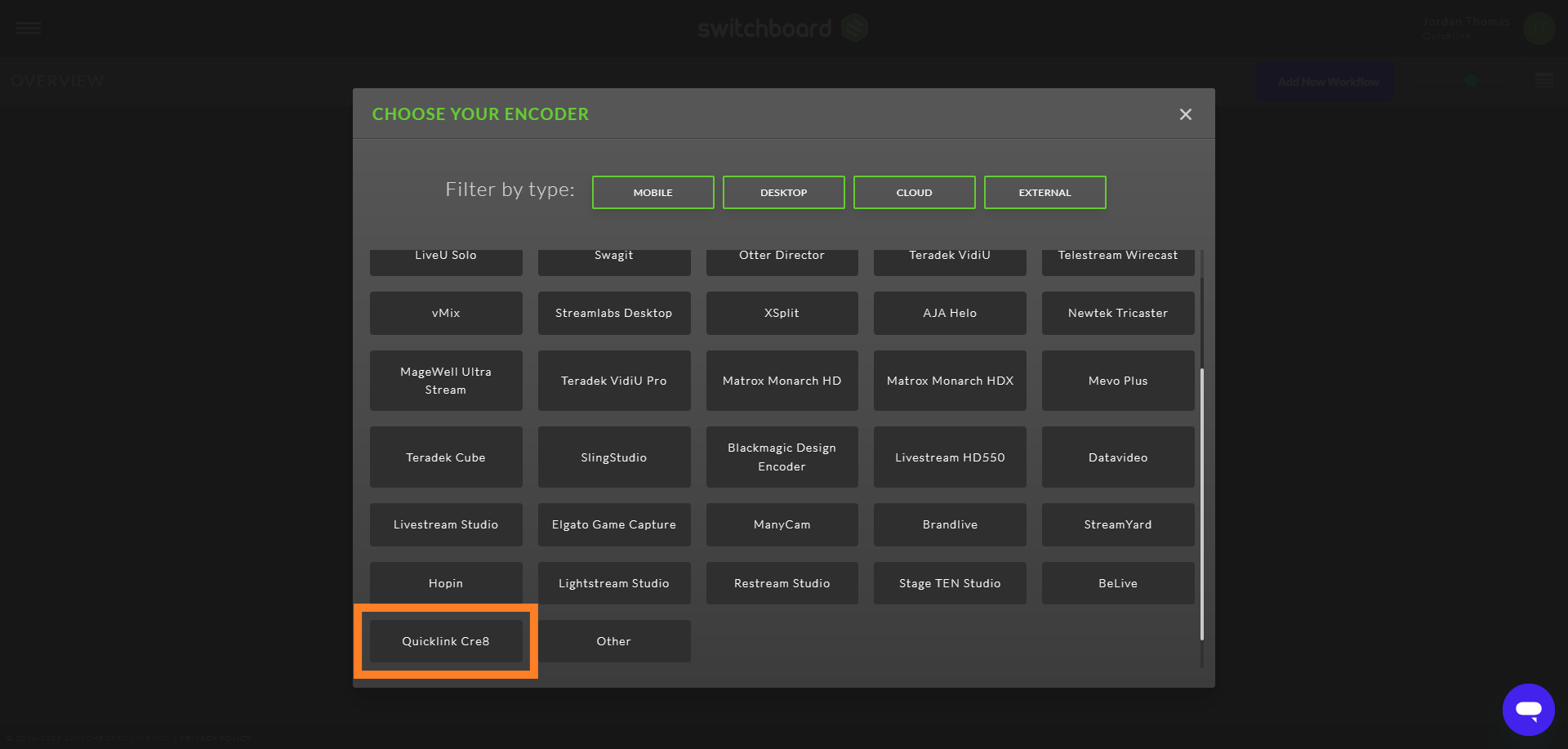Pick Livestream Studio encoder

click(446, 524)
